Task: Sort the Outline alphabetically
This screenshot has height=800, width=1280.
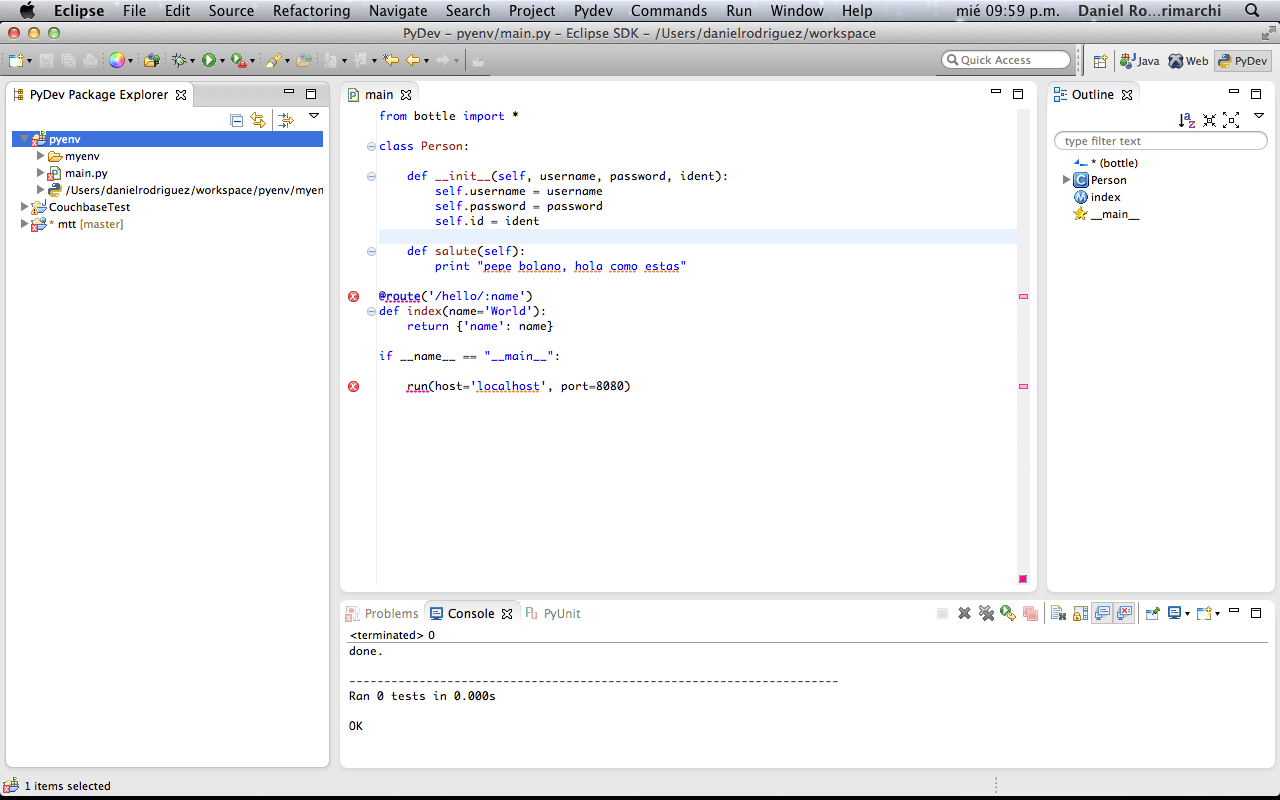Action: click(x=1187, y=120)
